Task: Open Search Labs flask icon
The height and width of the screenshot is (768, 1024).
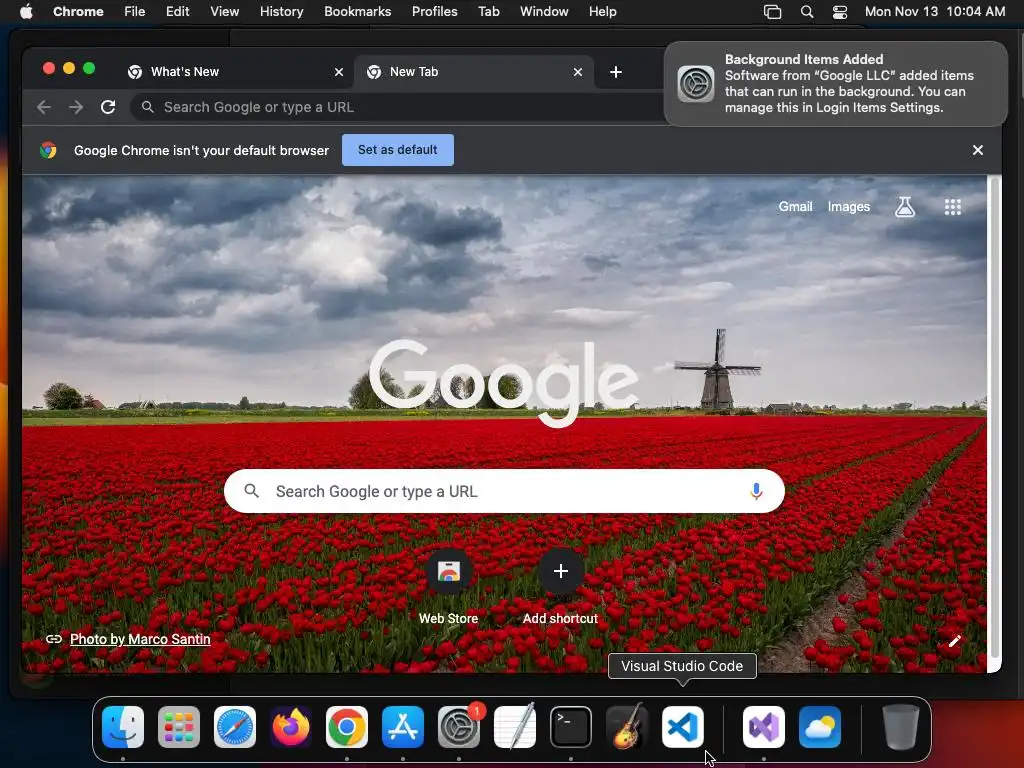Action: pyautogui.click(x=905, y=207)
